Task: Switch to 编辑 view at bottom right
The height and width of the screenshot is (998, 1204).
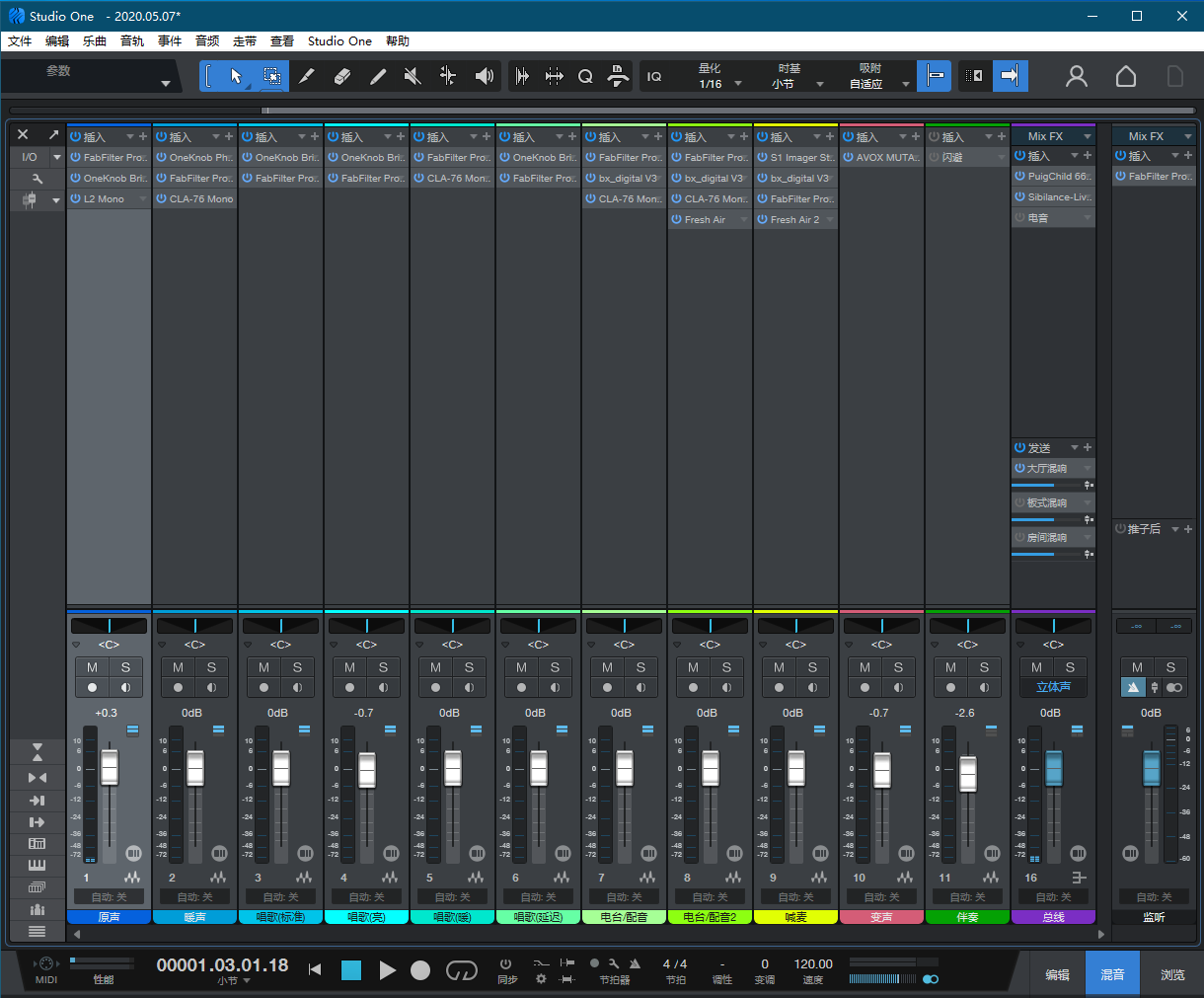Action: click(x=1058, y=974)
